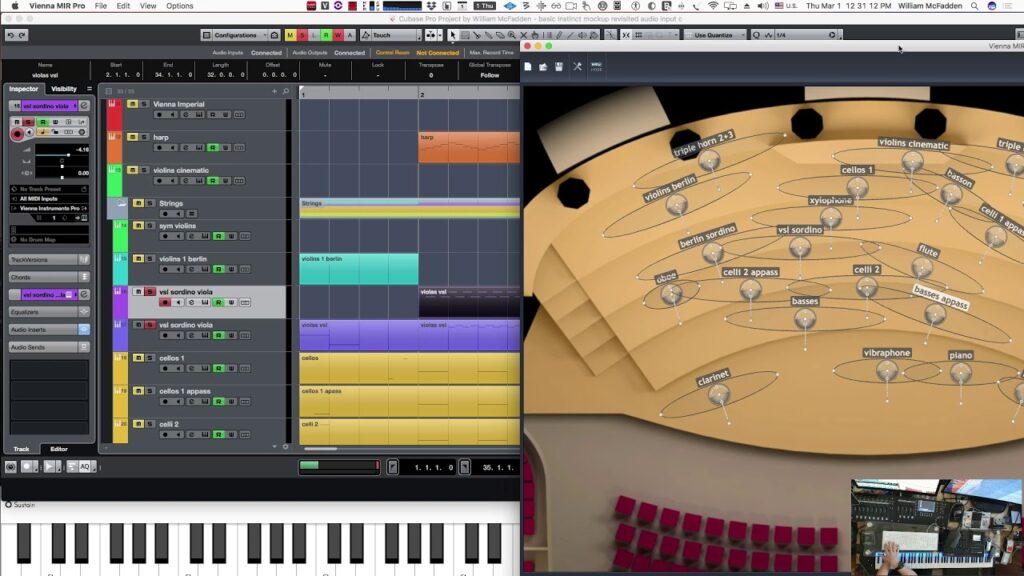The image size is (1024, 576).
Task: Click the piano instrument icon on stage
Action: coord(961,373)
